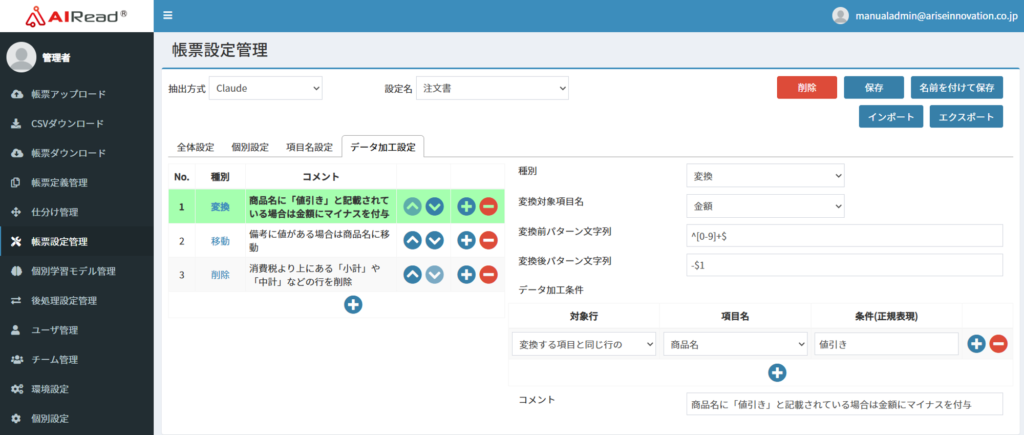Screen dimensions: 1024x435
Task: Add new condition with plus below conditions
Action: (x=777, y=373)
